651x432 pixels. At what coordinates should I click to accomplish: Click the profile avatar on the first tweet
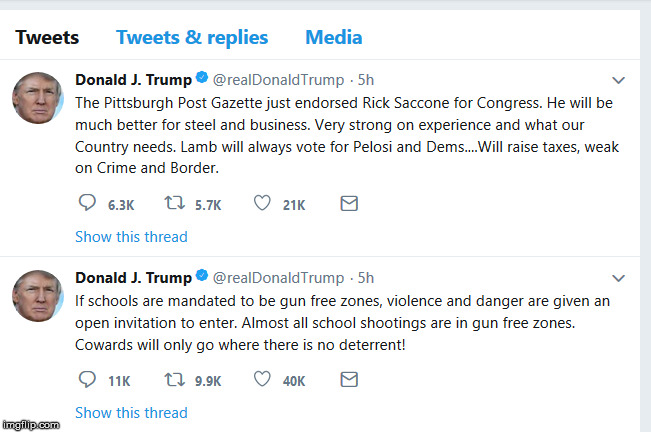[39, 99]
